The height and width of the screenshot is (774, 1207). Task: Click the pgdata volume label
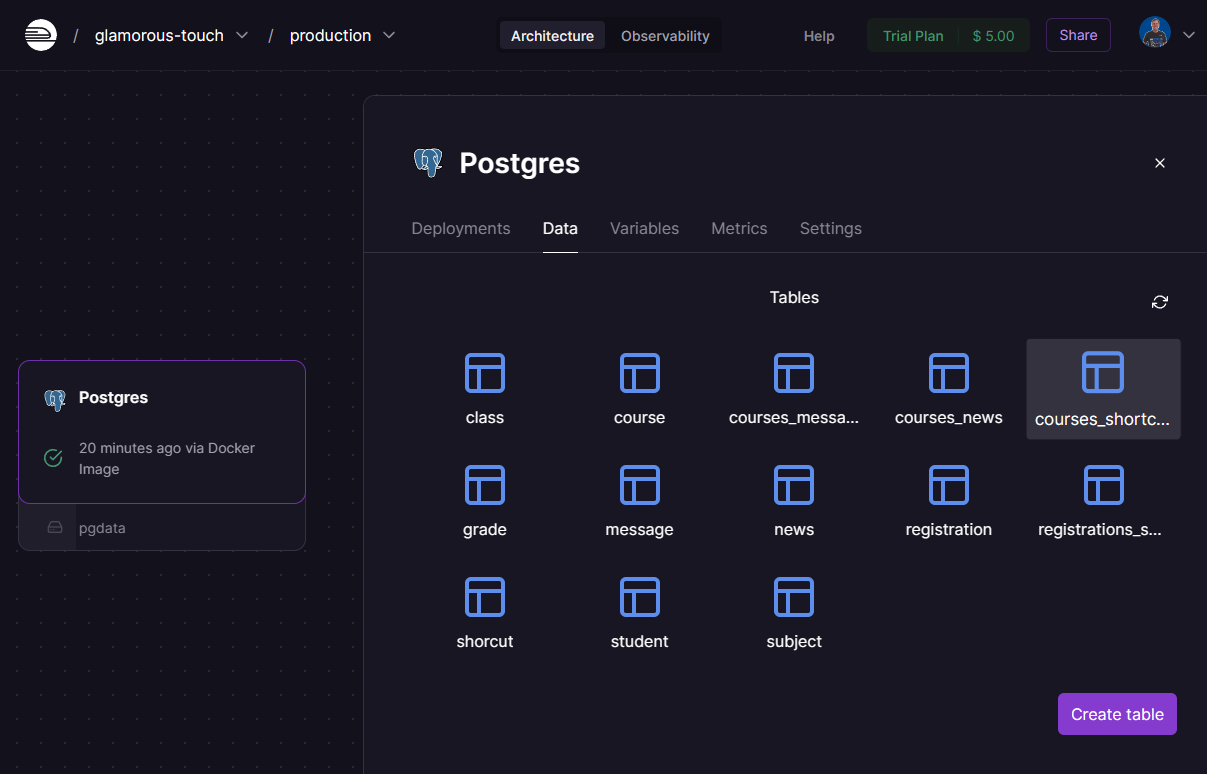click(x=102, y=528)
